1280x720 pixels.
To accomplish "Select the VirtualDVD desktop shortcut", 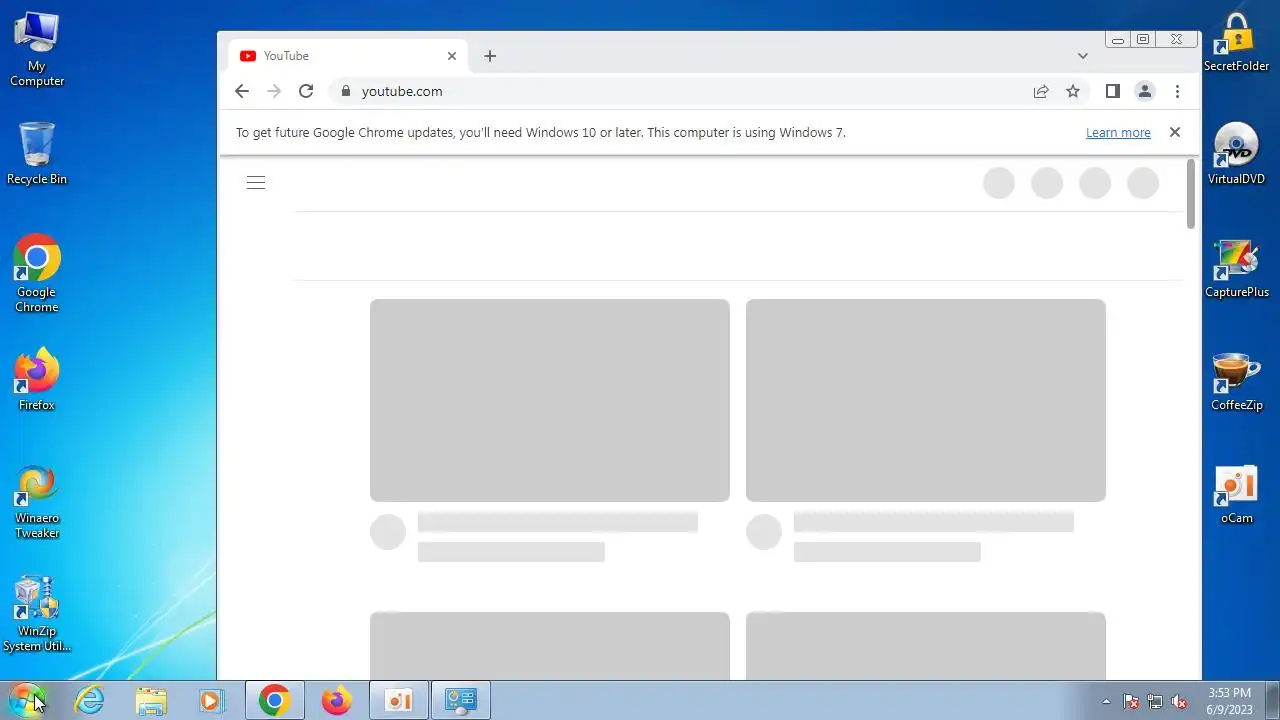I will pyautogui.click(x=1237, y=154).
